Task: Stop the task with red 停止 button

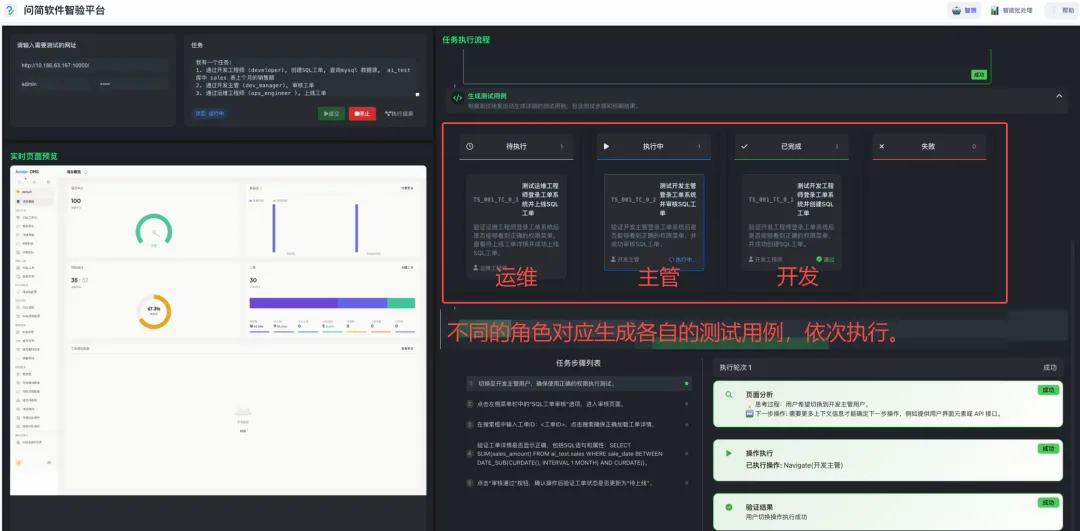Action: 362,113
